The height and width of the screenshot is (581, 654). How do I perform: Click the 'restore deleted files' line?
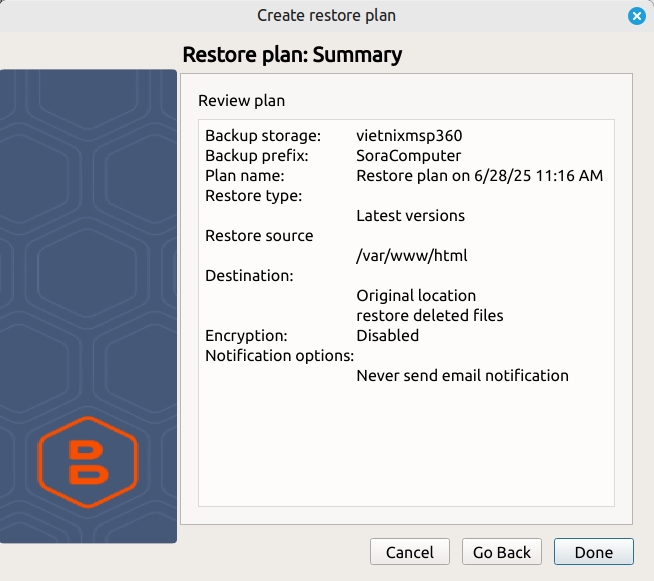tap(430, 316)
